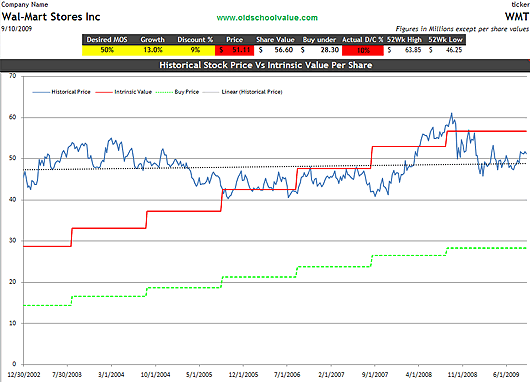This screenshot has height=382, width=530.
Task: Select the 50 y-axis label
Action: (13, 159)
